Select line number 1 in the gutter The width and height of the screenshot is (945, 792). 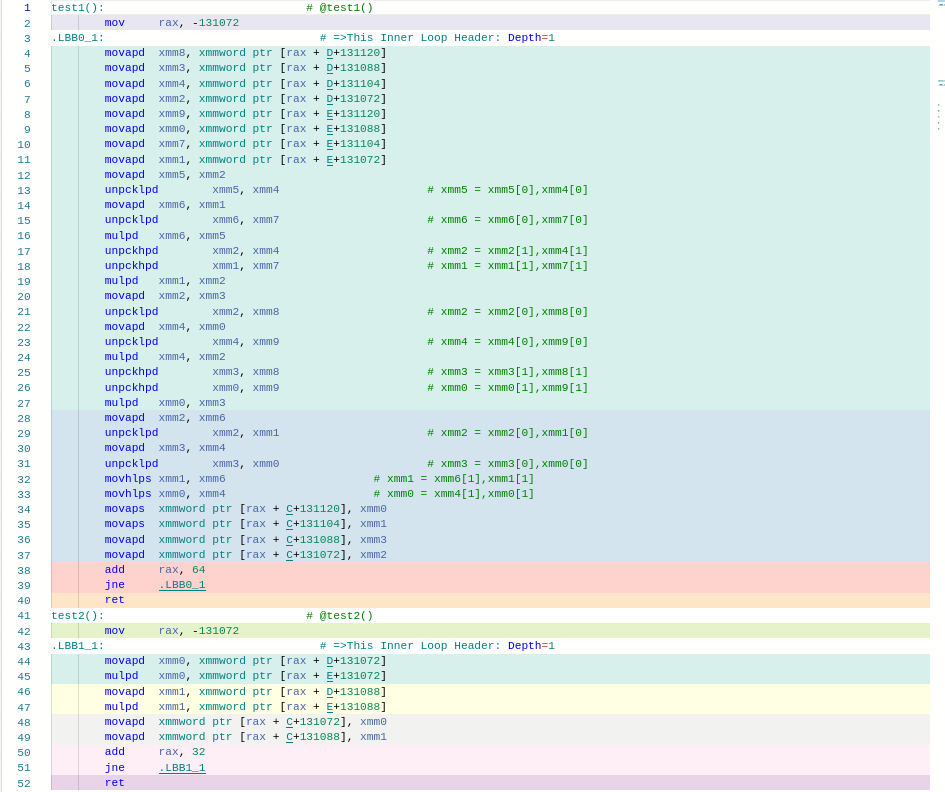coord(27,8)
